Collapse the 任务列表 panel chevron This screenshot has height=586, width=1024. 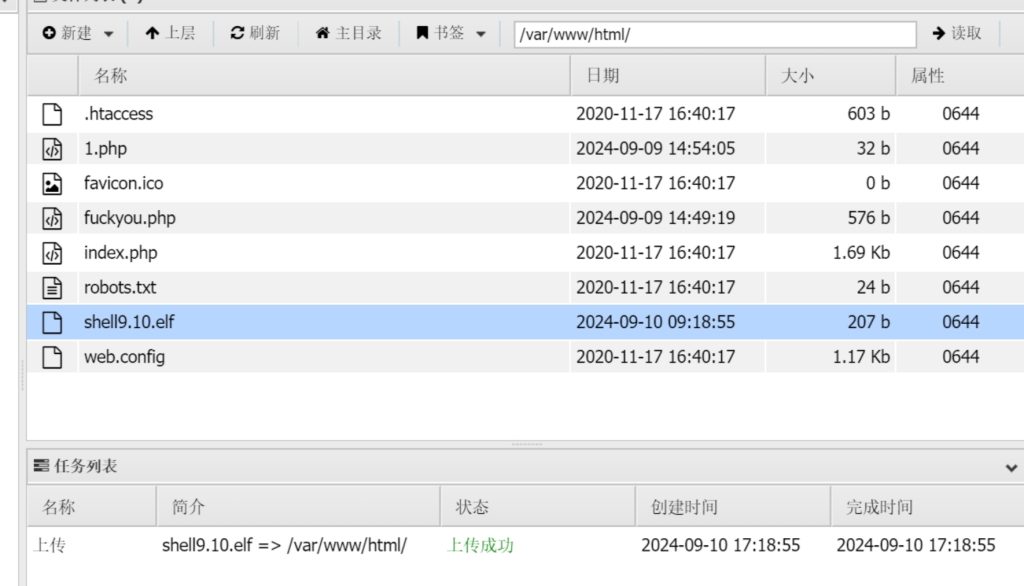point(1011,467)
